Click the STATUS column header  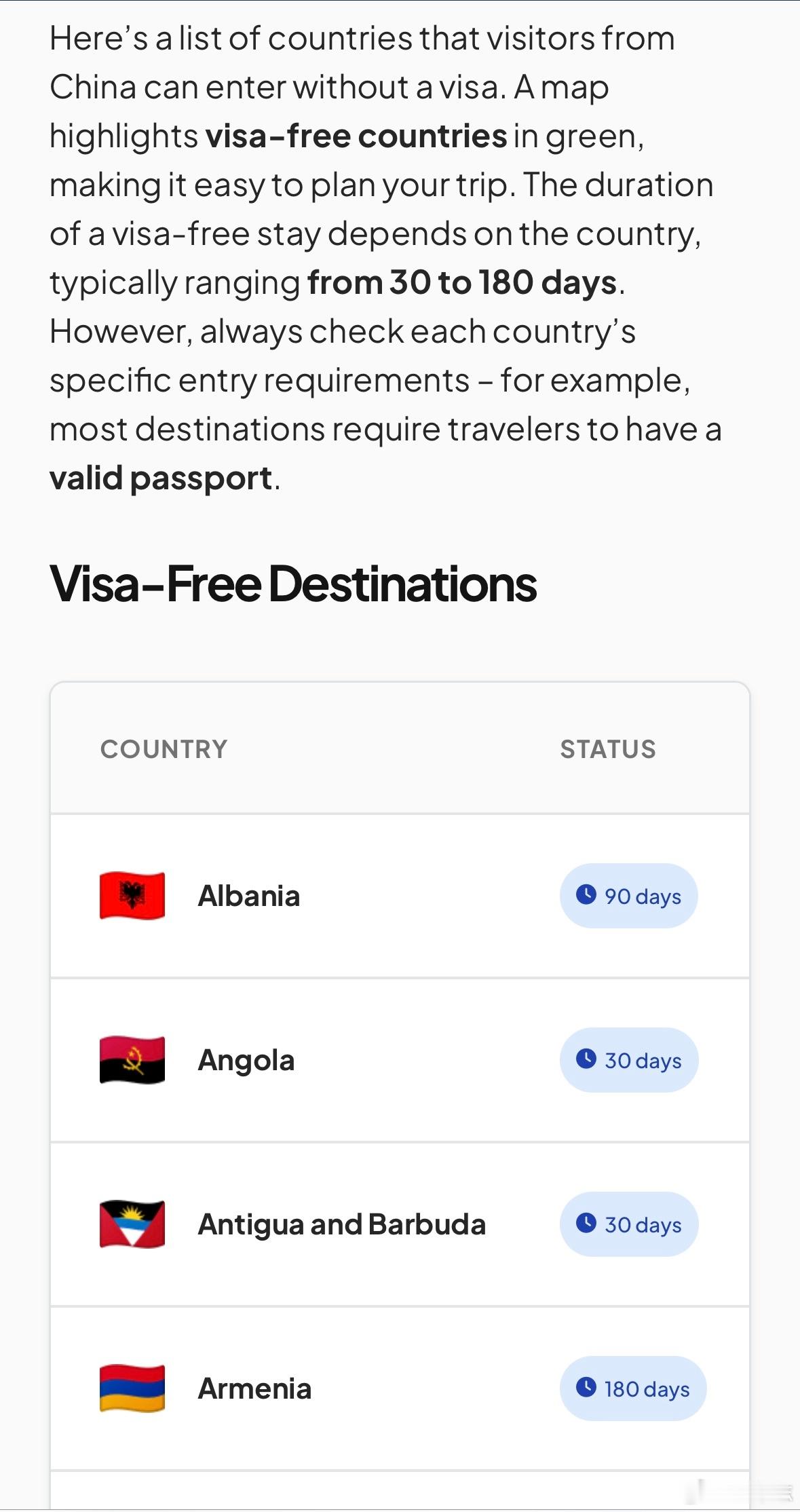click(608, 749)
